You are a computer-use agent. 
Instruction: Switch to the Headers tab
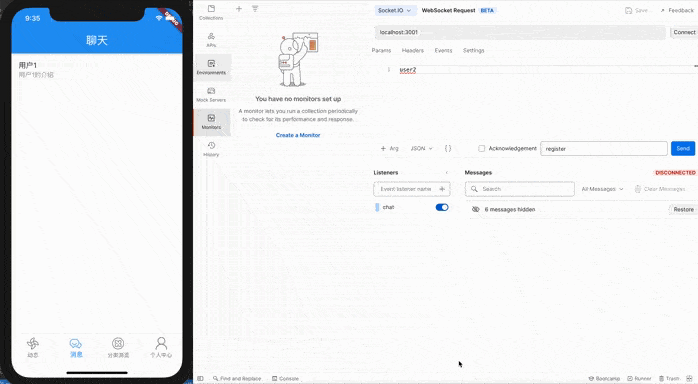(413, 51)
